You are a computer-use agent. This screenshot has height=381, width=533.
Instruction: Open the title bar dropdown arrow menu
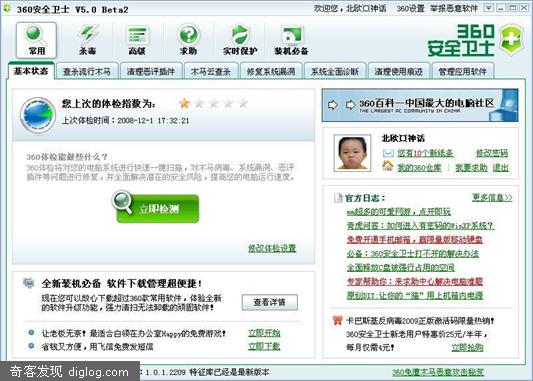click(488, 8)
